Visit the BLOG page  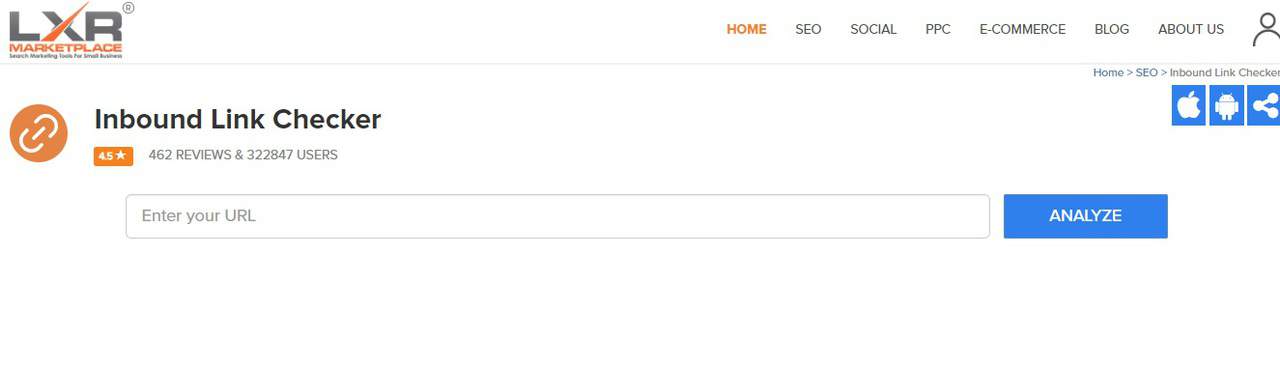pyautogui.click(x=1112, y=29)
